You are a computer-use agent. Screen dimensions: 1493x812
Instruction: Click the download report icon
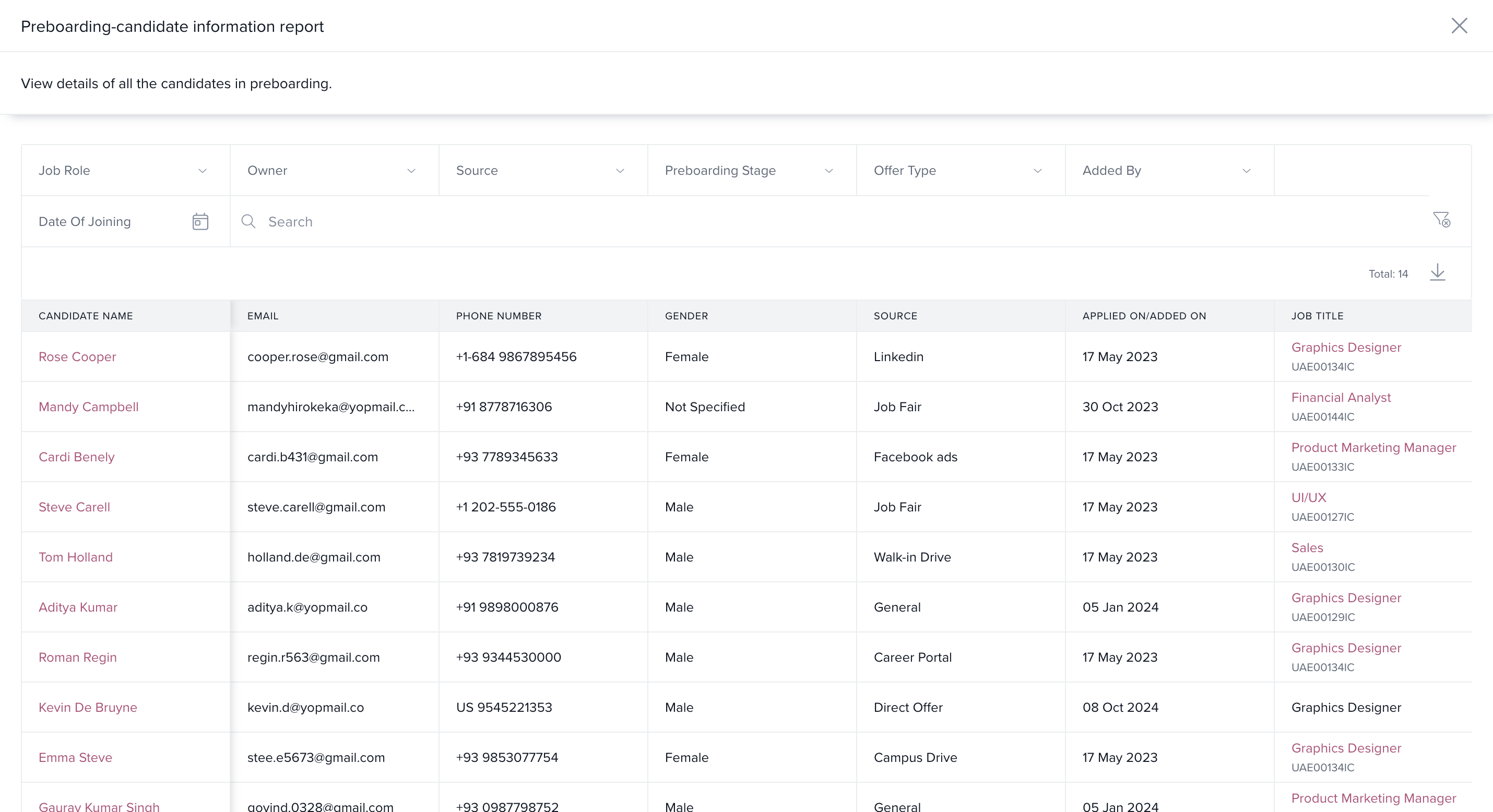point(1437,272)
